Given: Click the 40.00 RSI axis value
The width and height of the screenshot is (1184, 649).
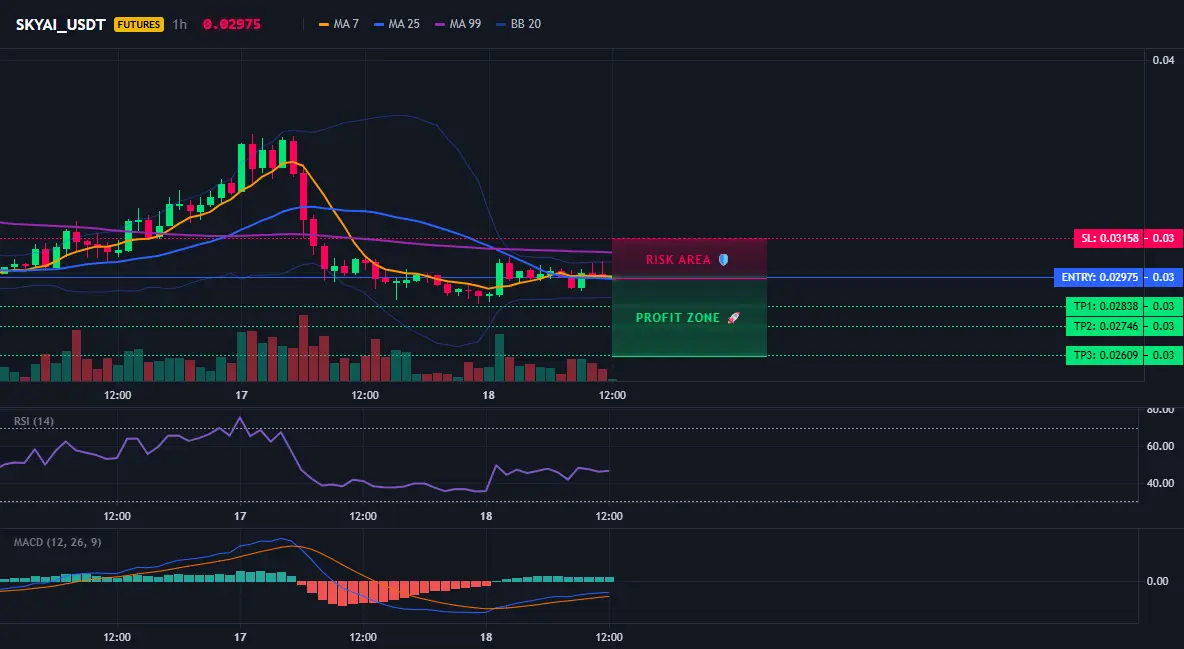Looking at the screenshot, I should click(x=1162, y=484).
